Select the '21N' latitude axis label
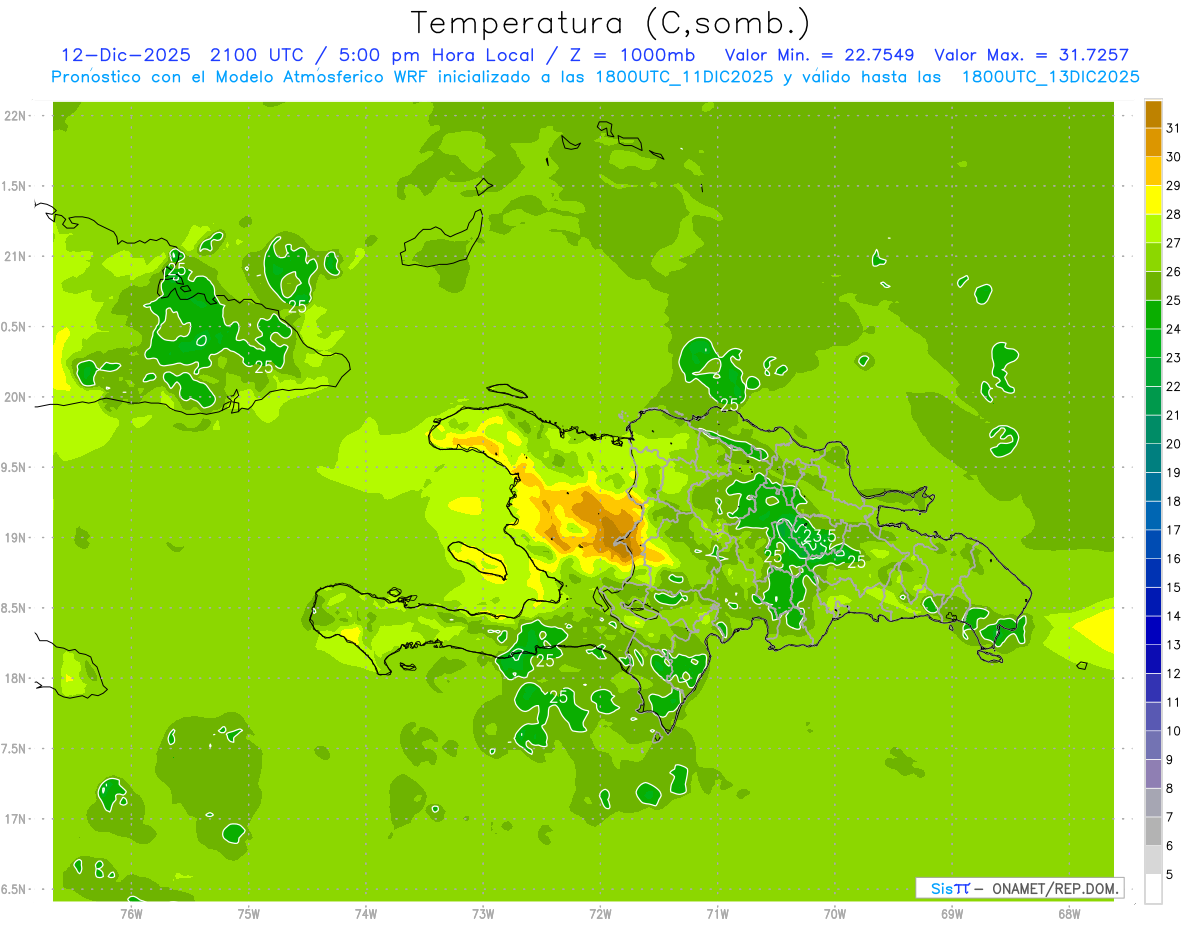Screen dimensions: 1200x927 coord(15,256)
